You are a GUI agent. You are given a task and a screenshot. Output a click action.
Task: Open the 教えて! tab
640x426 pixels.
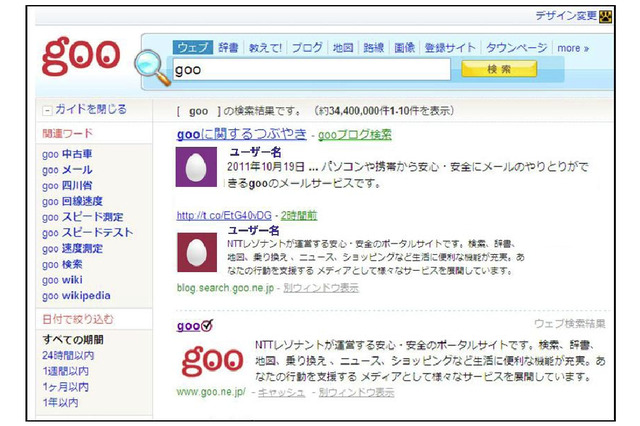[265, 48]
